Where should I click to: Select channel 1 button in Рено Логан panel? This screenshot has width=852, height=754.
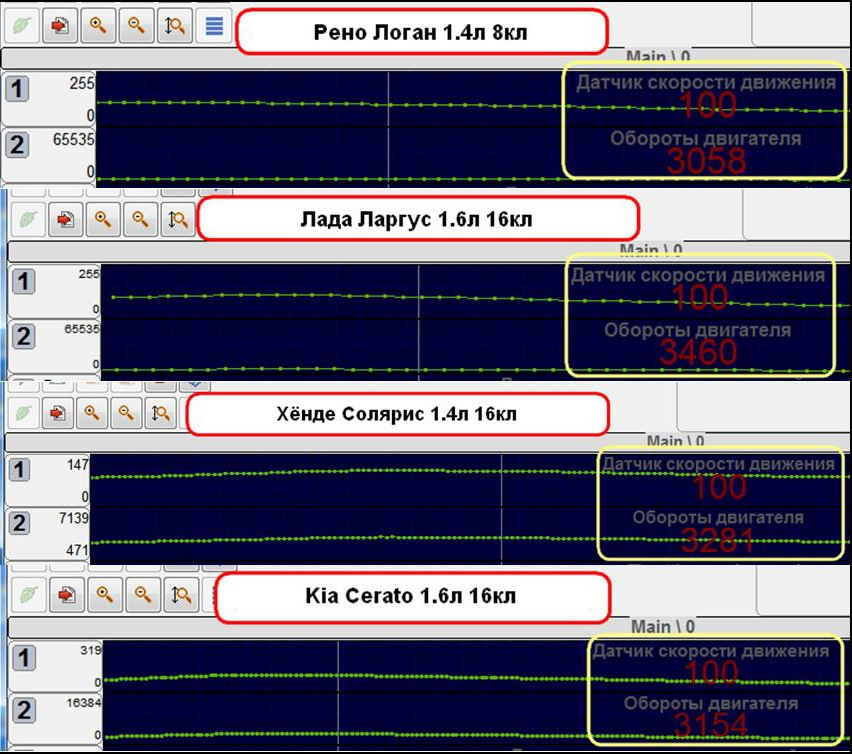[x=17, y=88]
